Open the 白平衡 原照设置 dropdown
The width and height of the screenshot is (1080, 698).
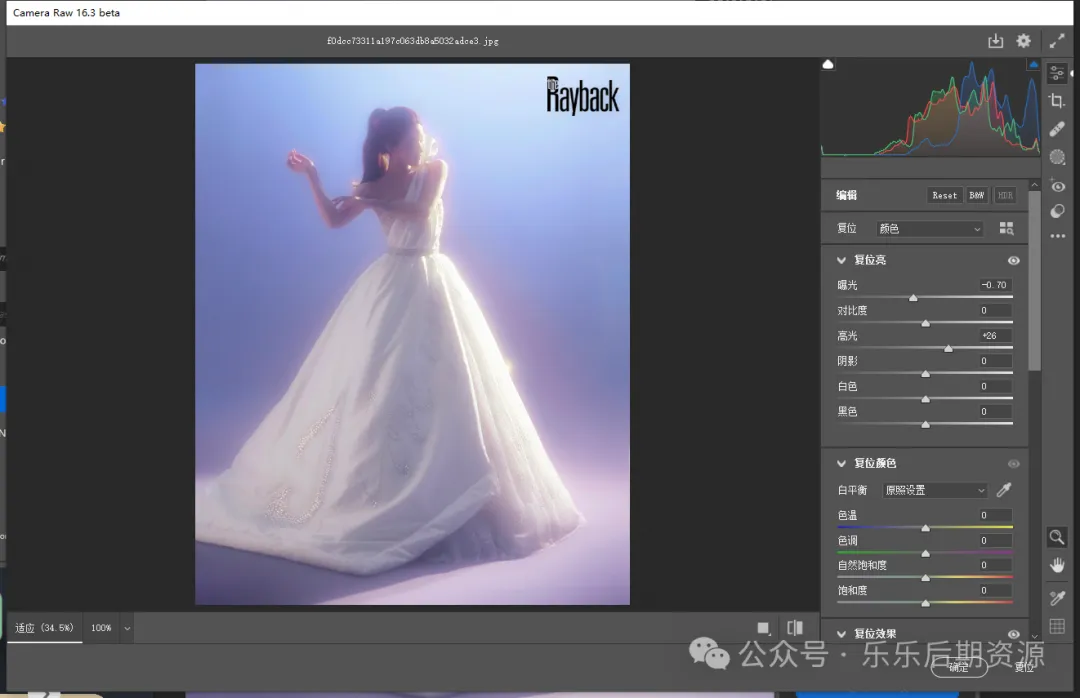coord(934,490)
